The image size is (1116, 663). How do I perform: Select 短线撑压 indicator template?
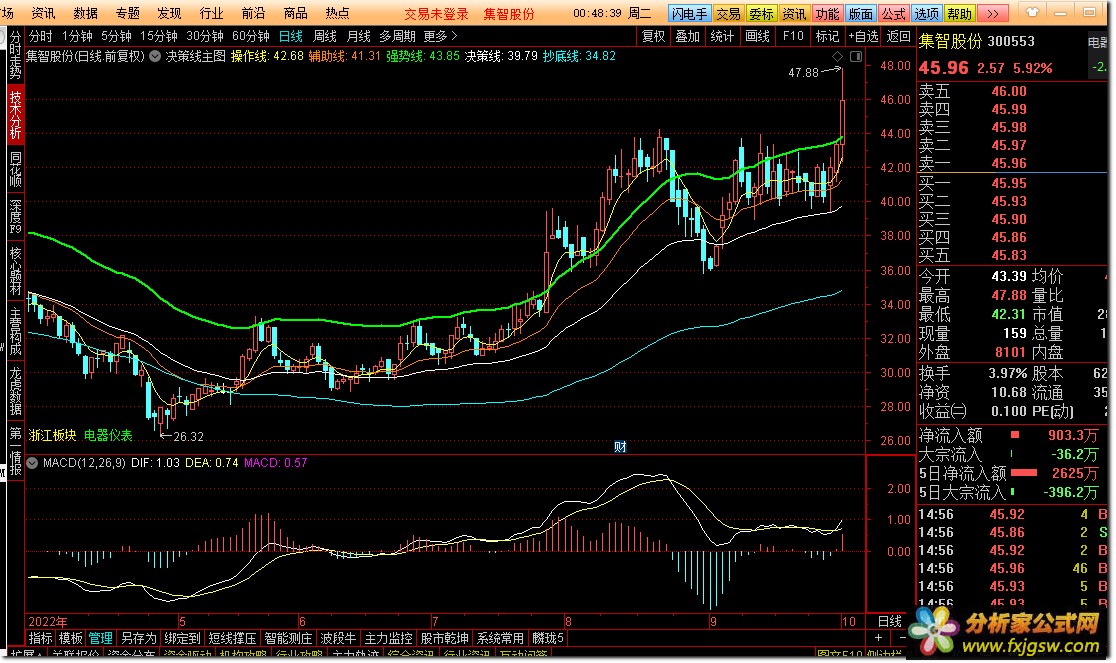pos(233,639)
